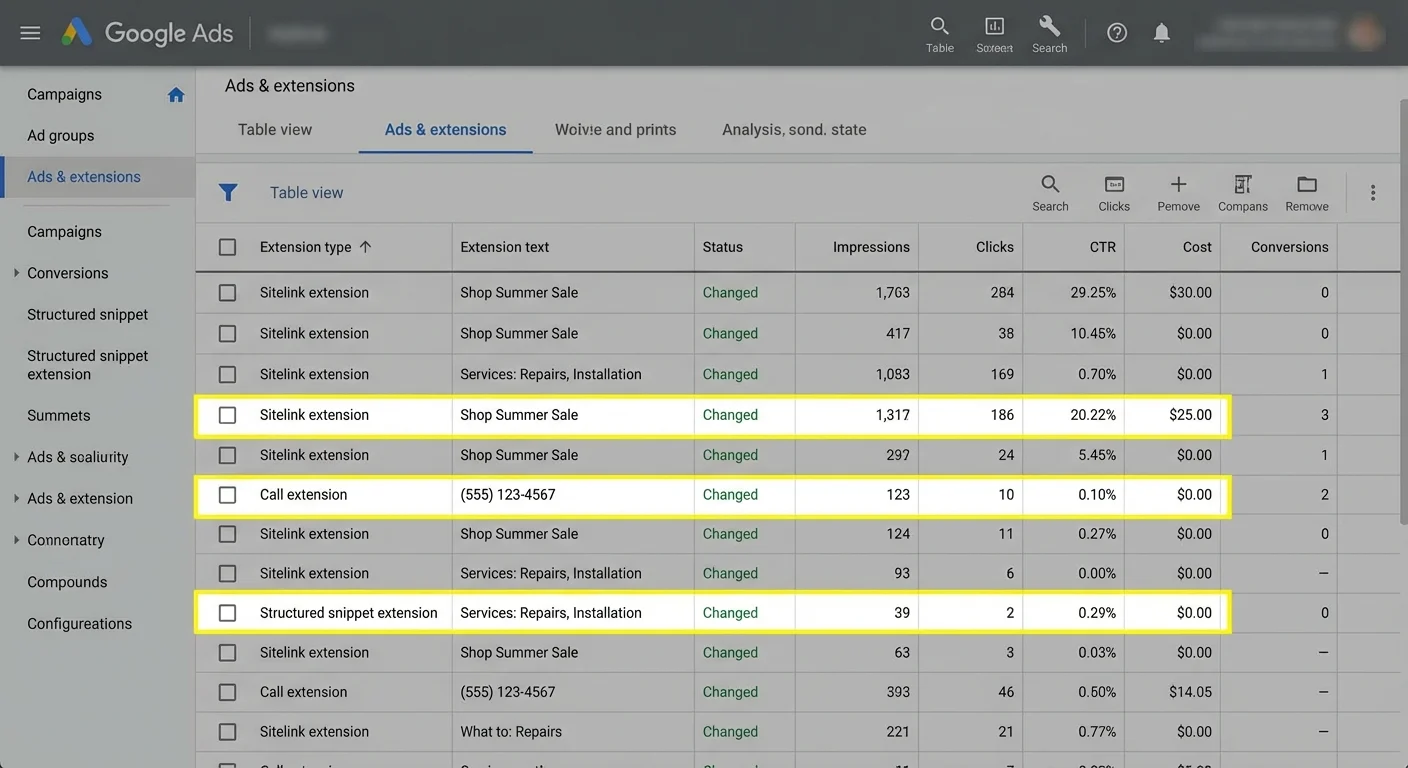Select the Ads & extensions tab
Viewport: 1408px width, 768px height.
click(445, 130)
